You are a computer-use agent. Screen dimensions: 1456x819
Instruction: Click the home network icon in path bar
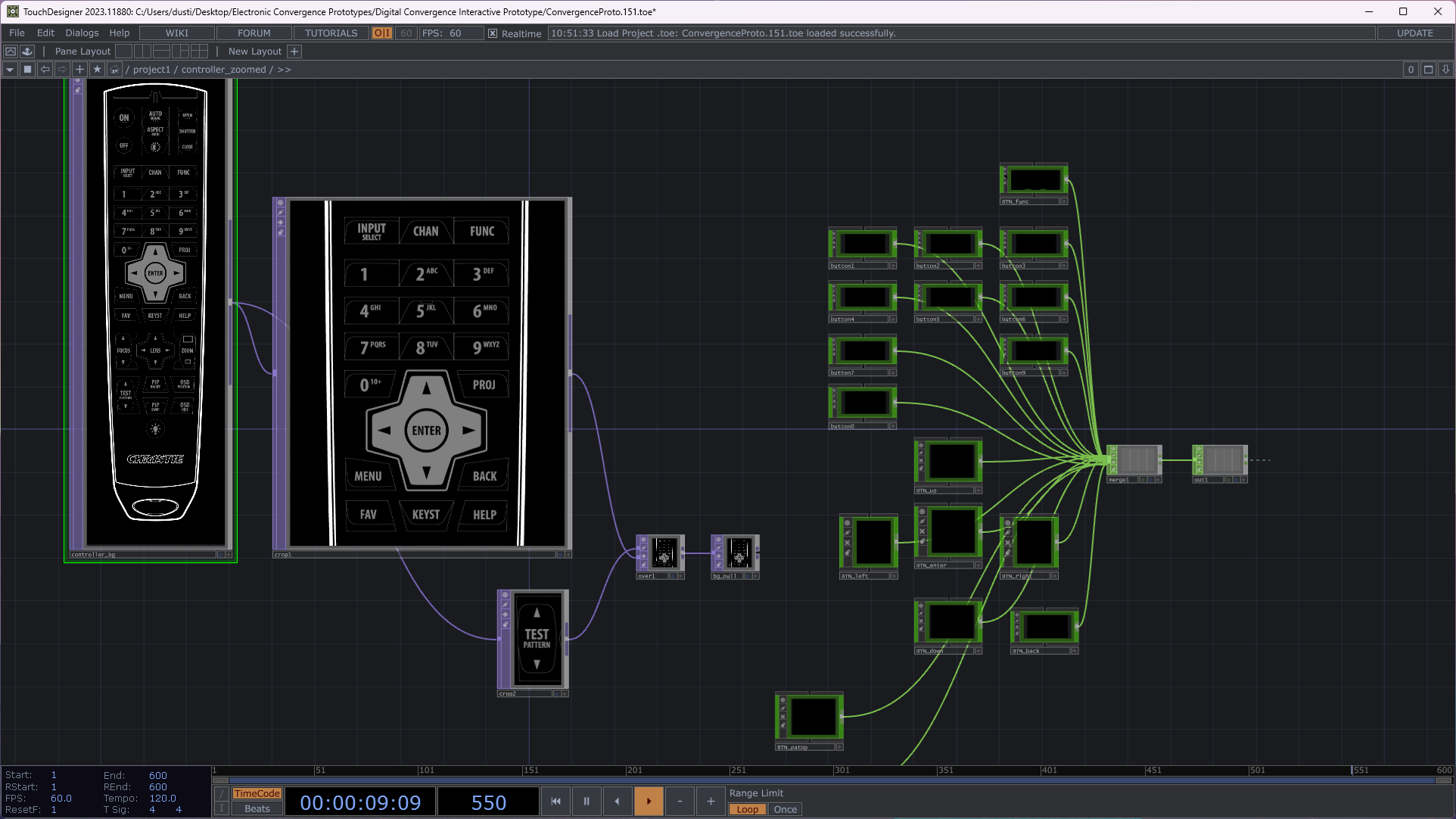pos(114,70)
